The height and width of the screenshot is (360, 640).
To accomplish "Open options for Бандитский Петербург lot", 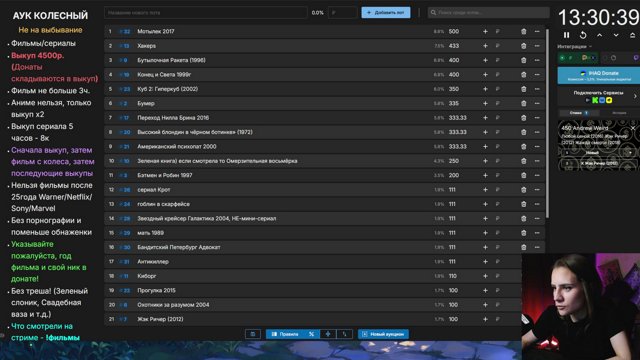I will click(x=537, y=247).
